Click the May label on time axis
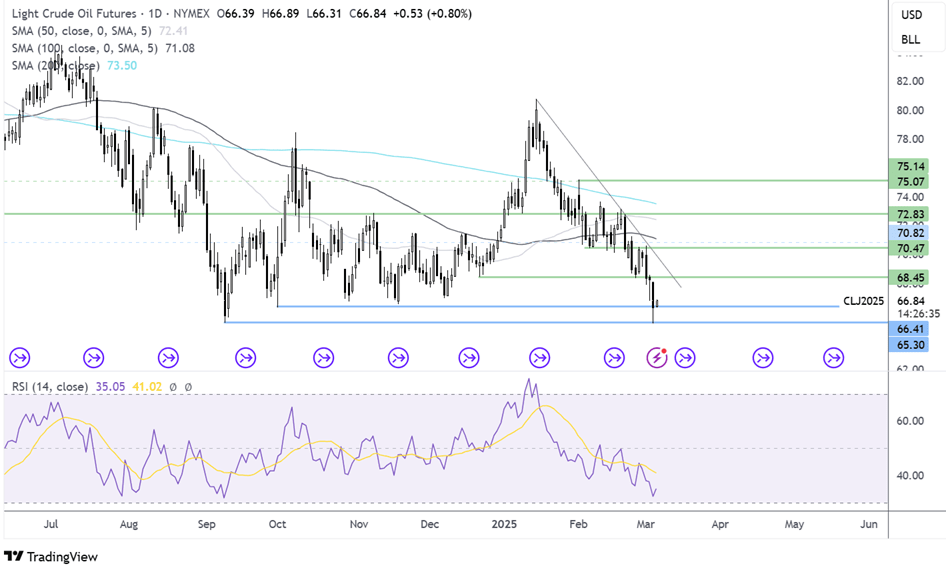Viewport: 946px width, 571px height. pyautogui.click(x=794, y=524)
